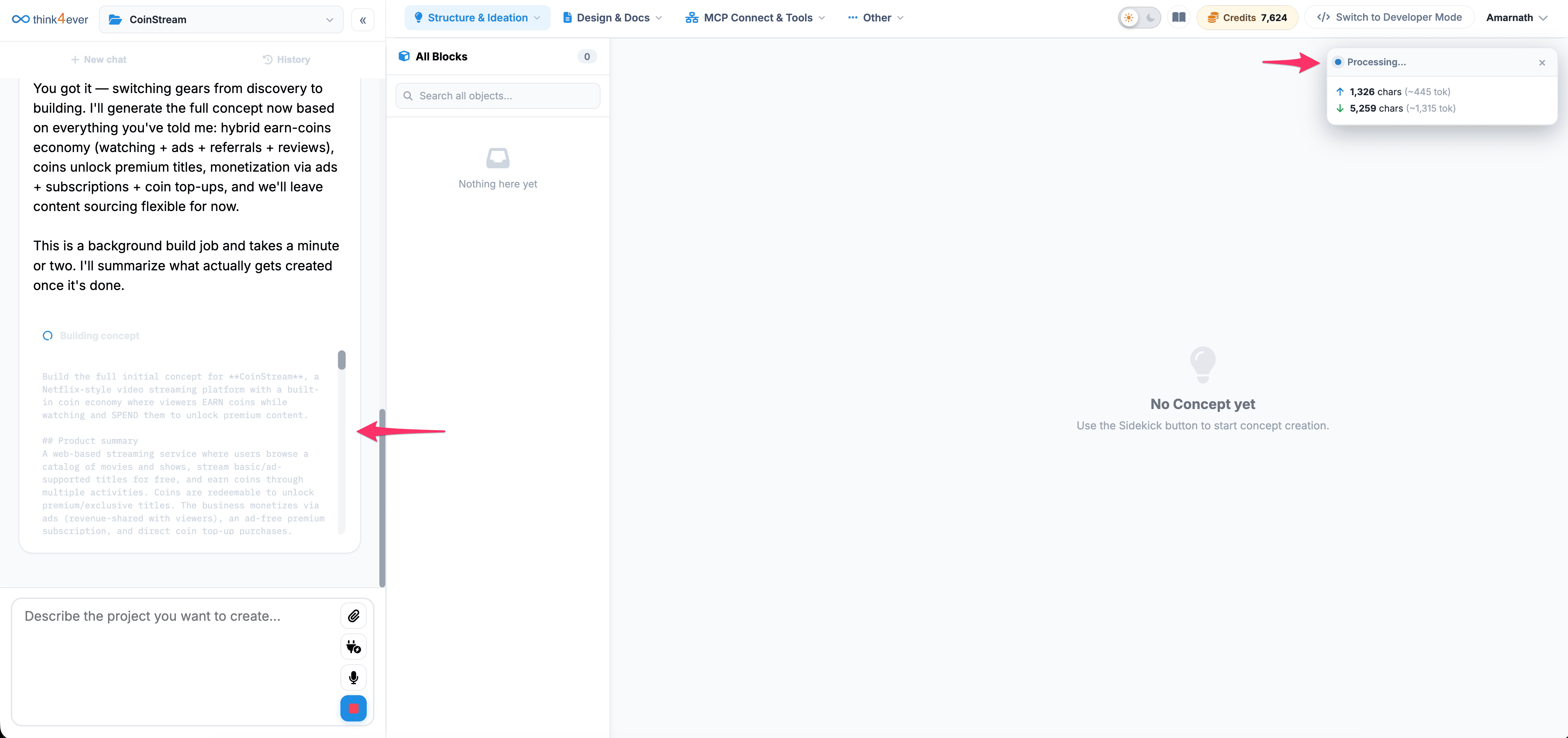Viewport: 1568px width, 738px height.
Task: Click the plug connector icon in chat input
Action: pos(353,647)
